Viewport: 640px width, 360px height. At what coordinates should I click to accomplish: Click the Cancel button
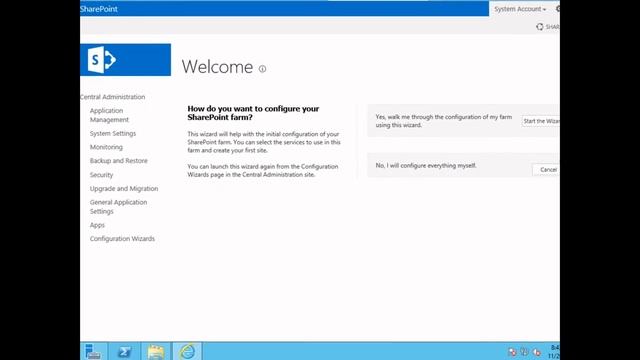546,170
